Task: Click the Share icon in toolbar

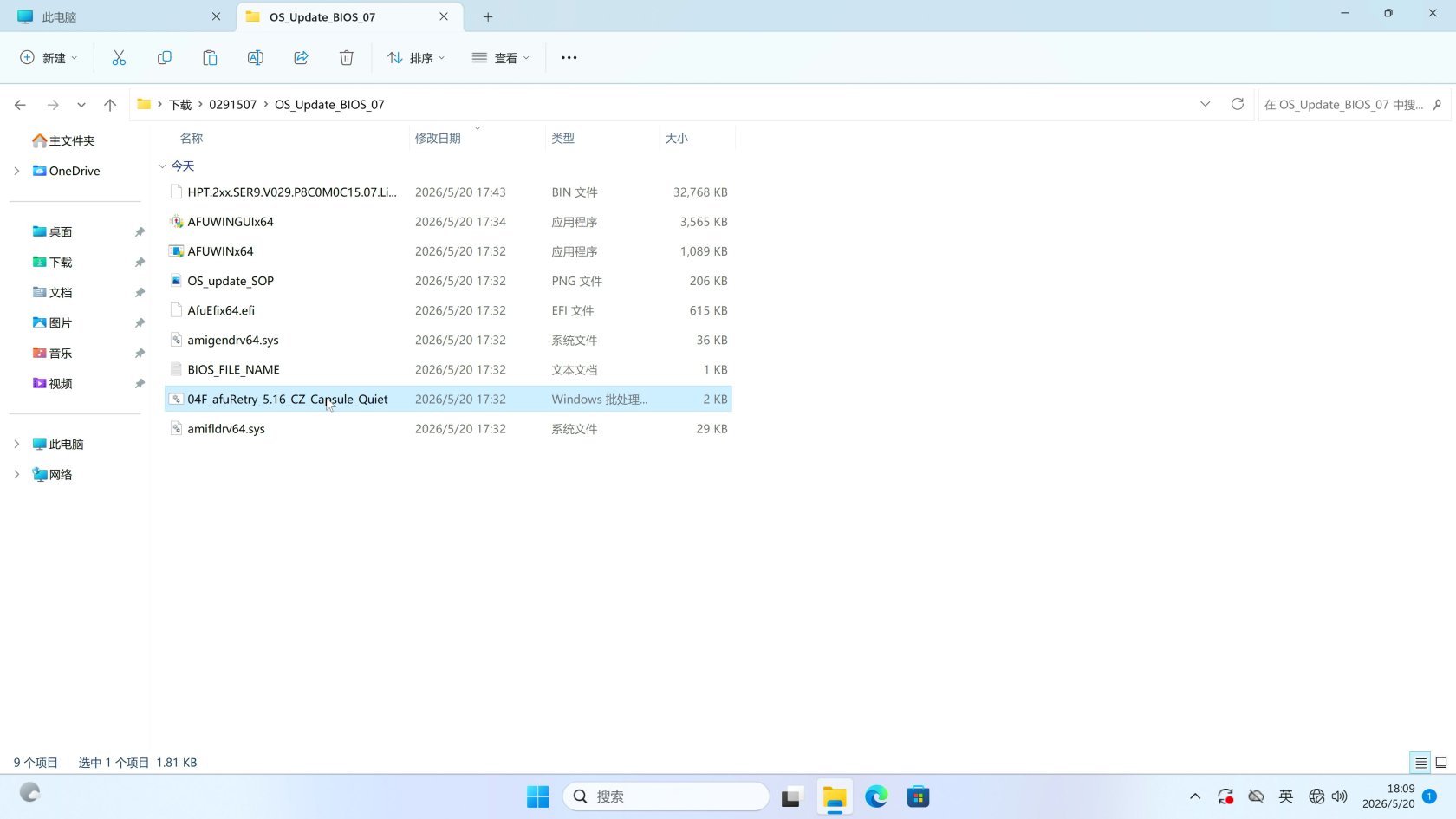Action: [x=301, y=57]
